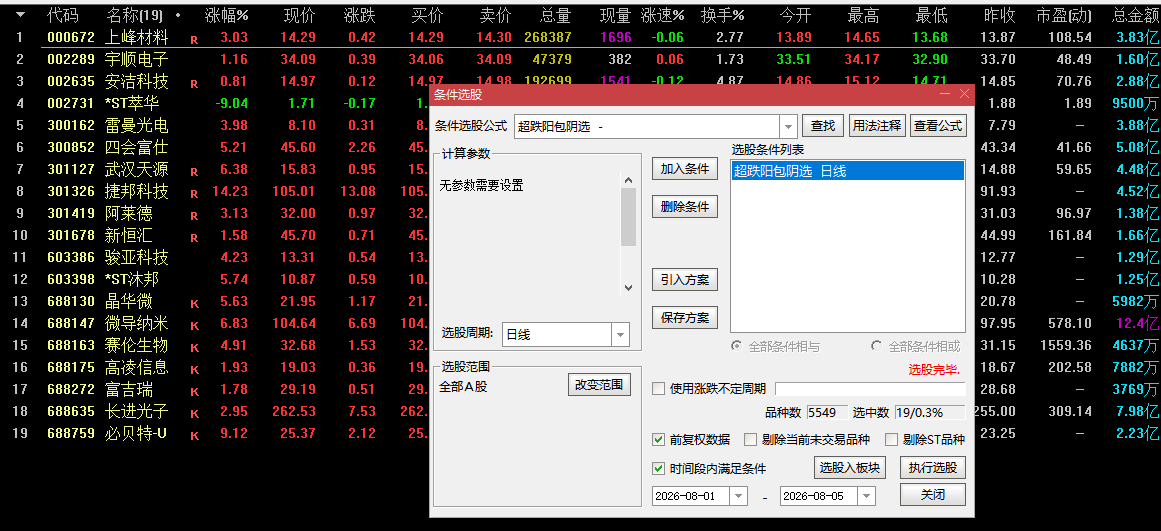
Task: Sort by 名称(19) column header
Action: 135,15
